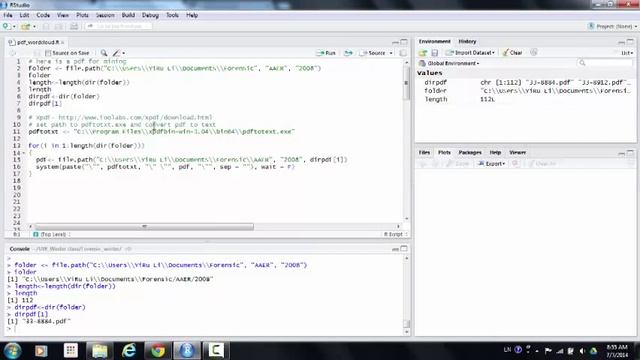The width and height of the screenshot is (640, 360).
Task: Click the editor horizontal scrollbar
Action: click(144, 226)
